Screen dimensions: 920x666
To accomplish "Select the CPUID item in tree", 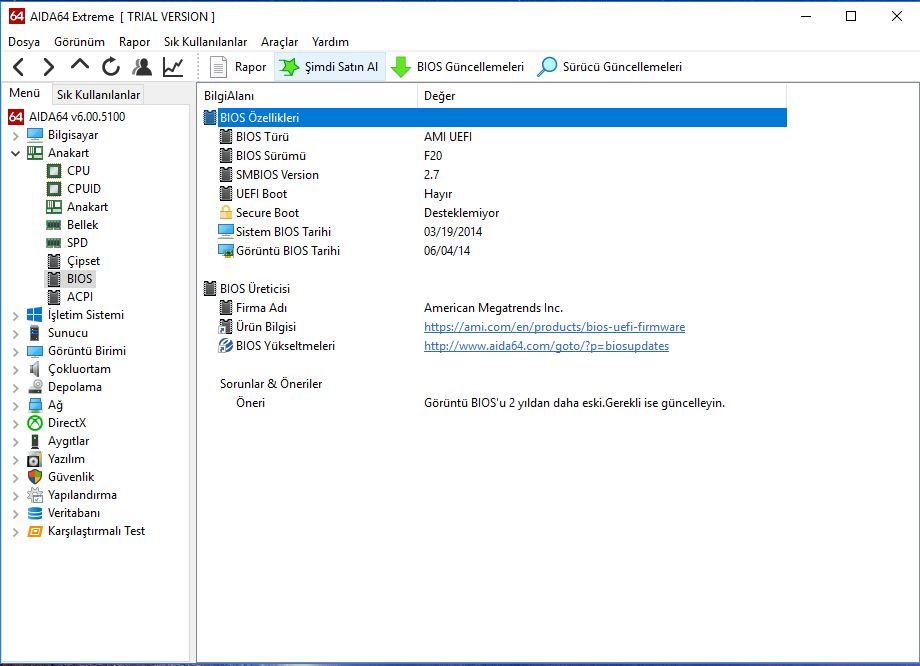I will point(83,189).
